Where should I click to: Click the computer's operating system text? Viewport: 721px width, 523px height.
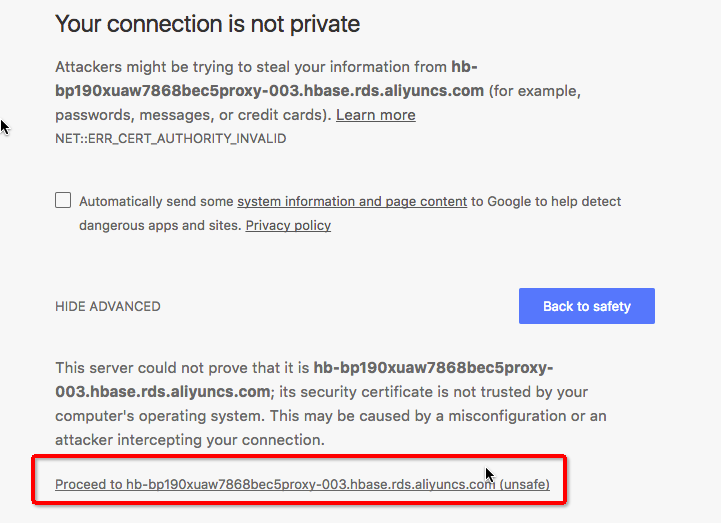[160, 416]
